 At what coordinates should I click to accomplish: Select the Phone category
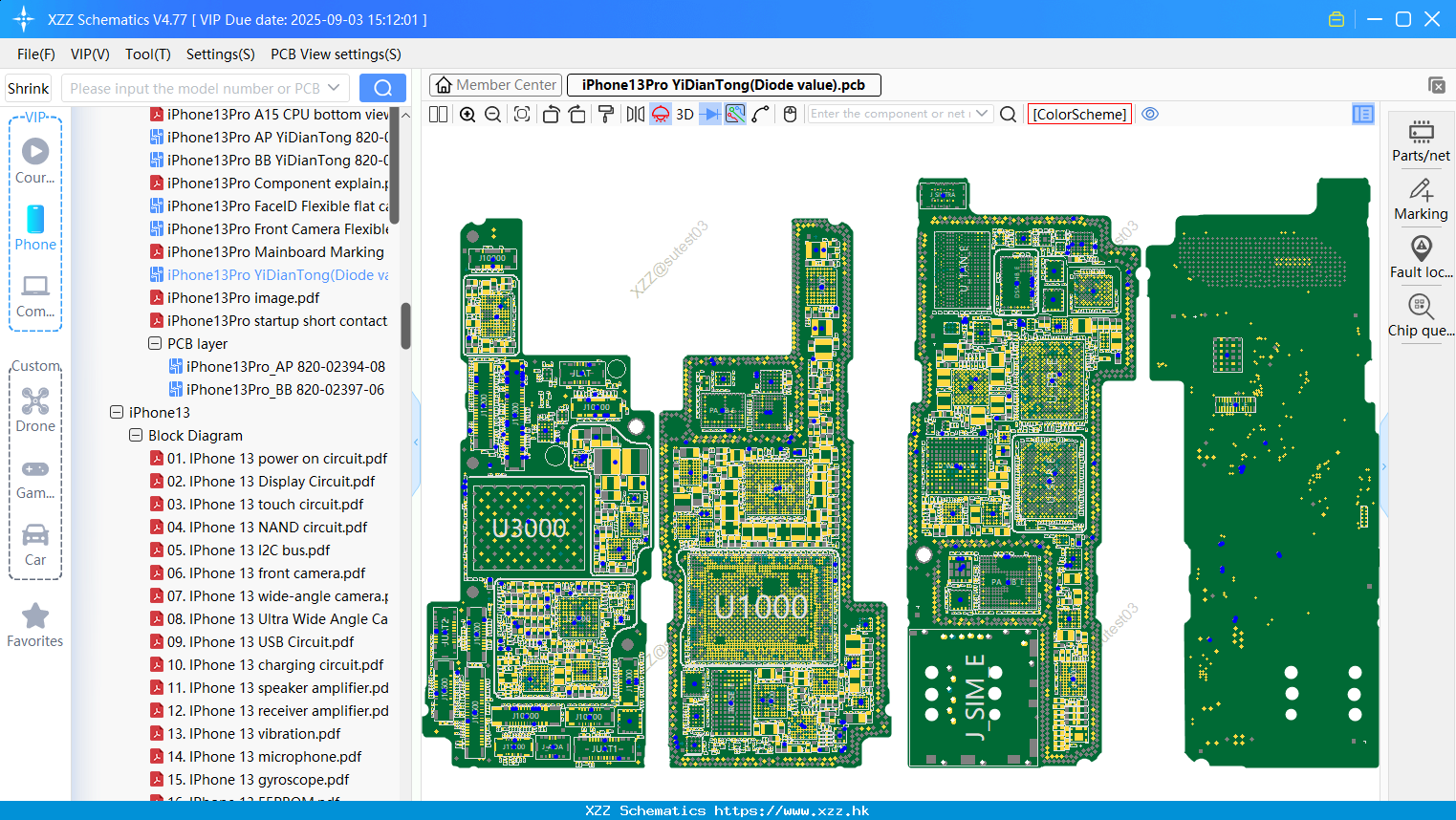coord(35,228)
